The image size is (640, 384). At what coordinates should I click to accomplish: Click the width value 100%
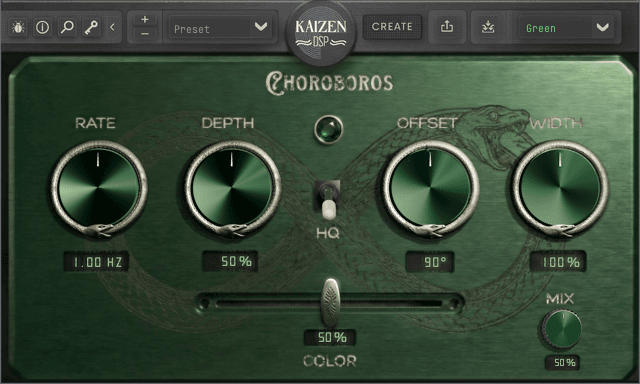coord(558,262)
